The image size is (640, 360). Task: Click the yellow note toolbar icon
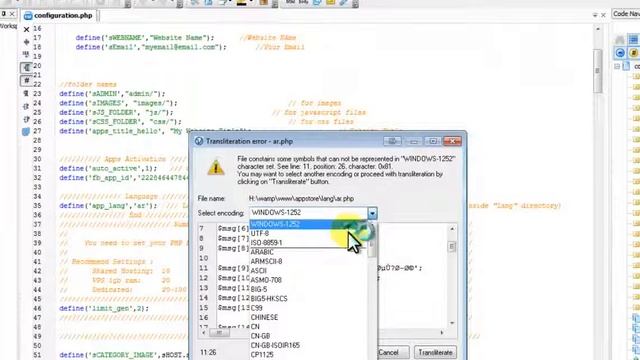331,3
